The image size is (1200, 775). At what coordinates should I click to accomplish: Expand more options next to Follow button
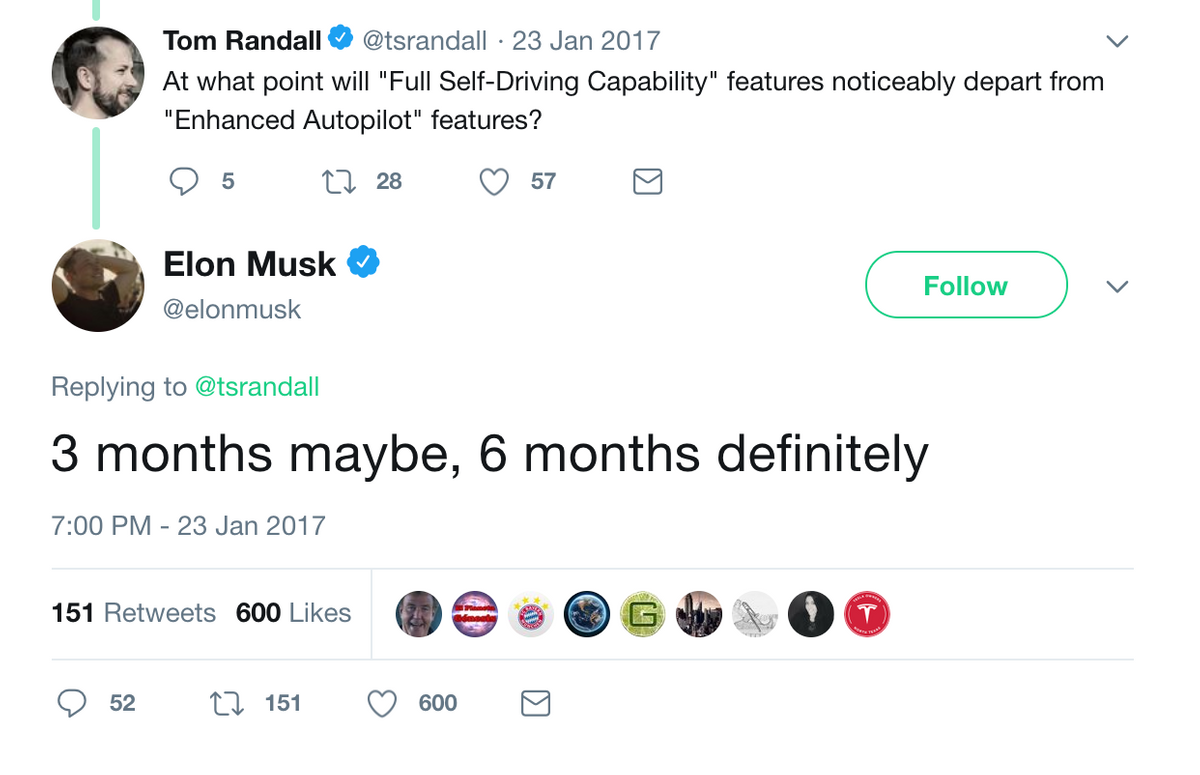[x=1117, y=287]
